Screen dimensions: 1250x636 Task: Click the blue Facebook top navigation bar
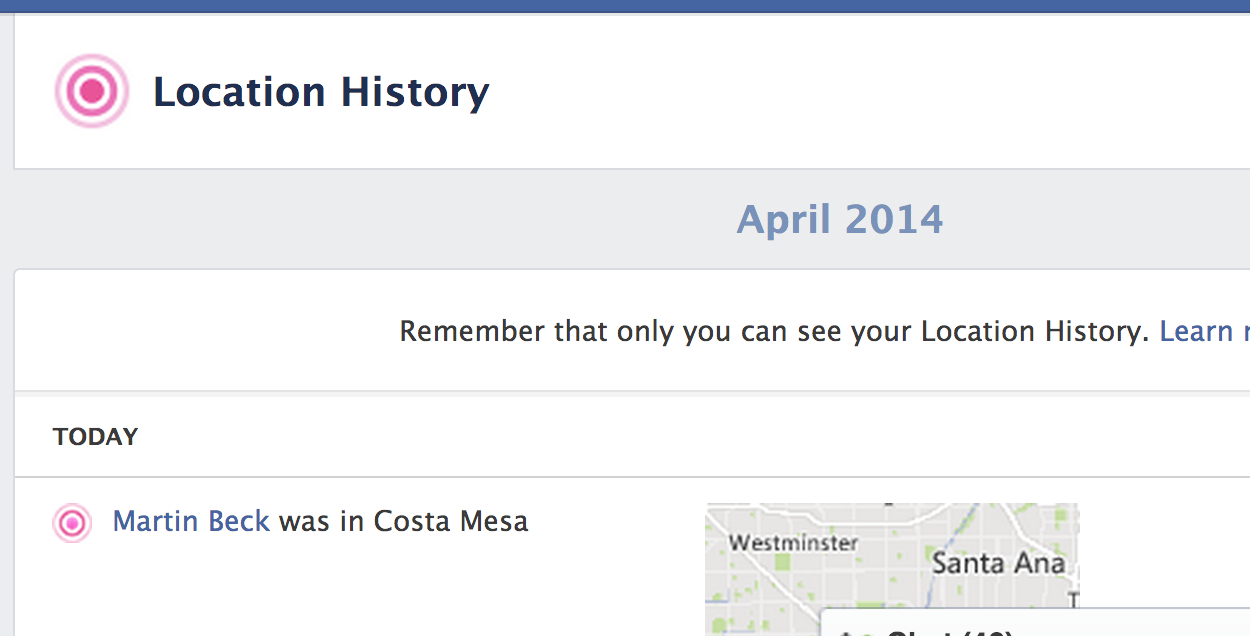625,6
